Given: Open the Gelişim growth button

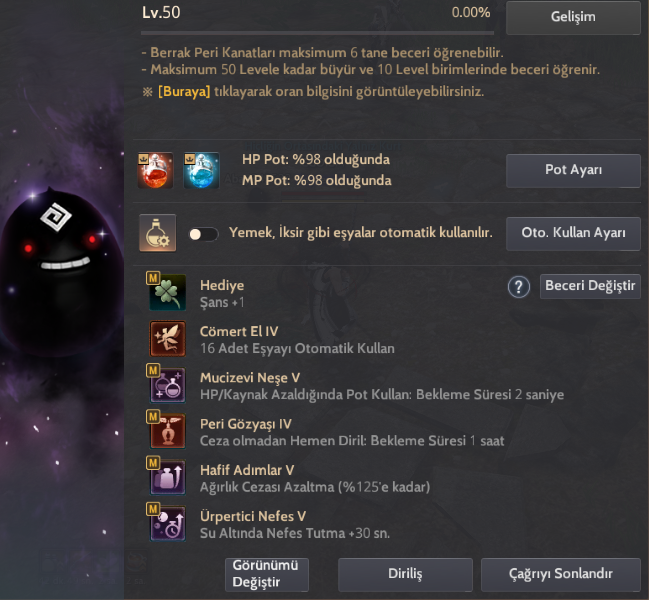Looking at the screenshot, I should pyautogui.click(x=573, y=17).
